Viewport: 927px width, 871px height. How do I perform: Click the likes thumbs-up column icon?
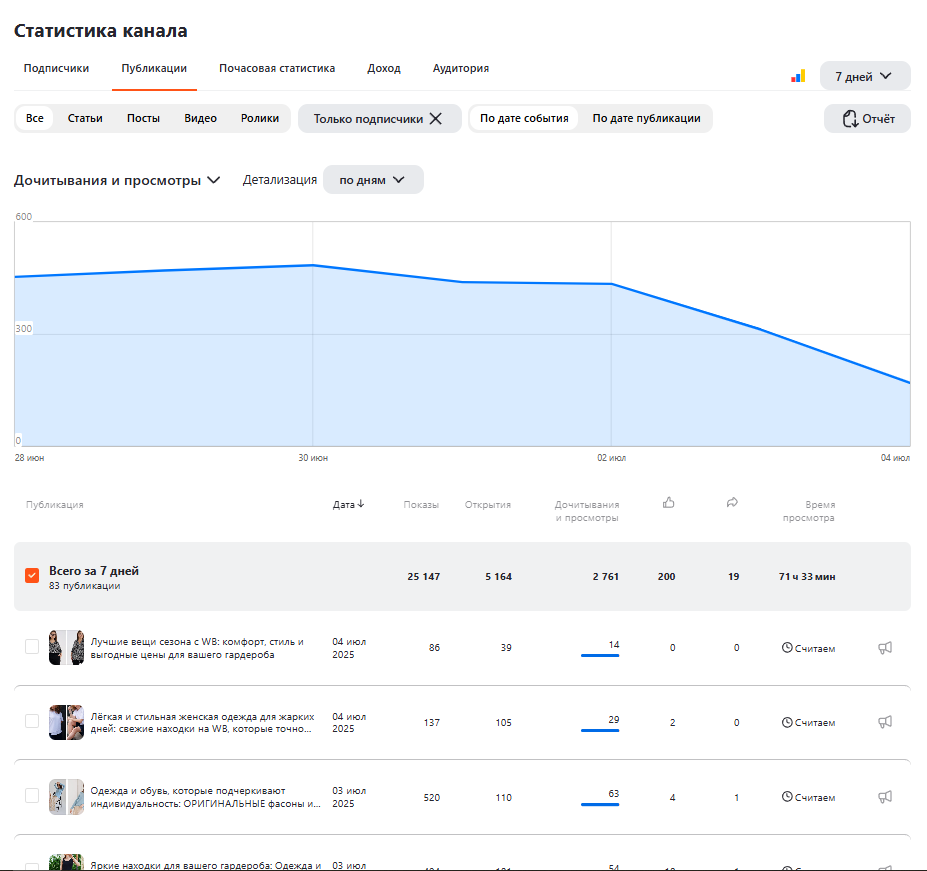669,503
